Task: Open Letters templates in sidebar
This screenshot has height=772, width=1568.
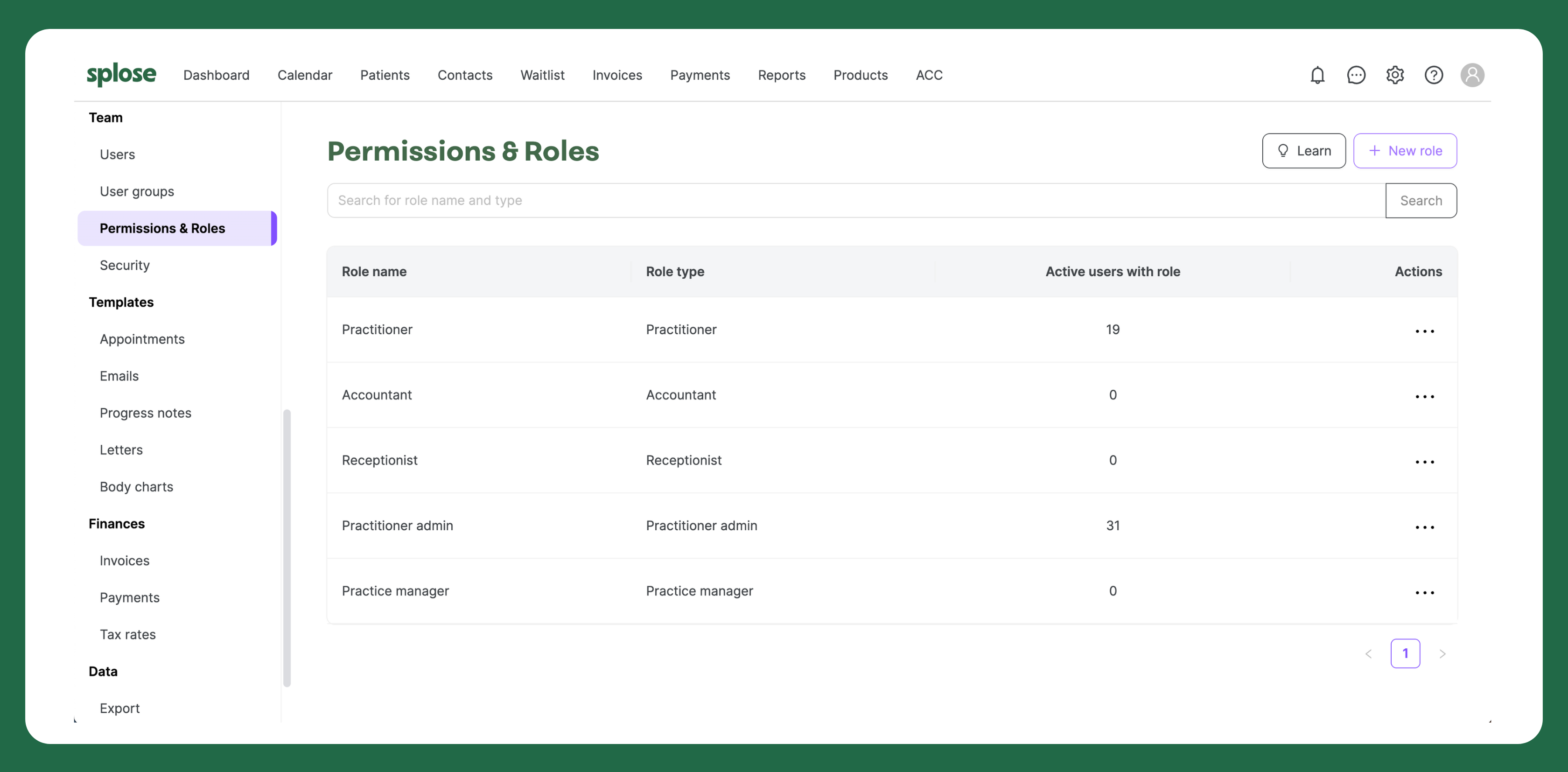Action: click(x=121, y=450)
